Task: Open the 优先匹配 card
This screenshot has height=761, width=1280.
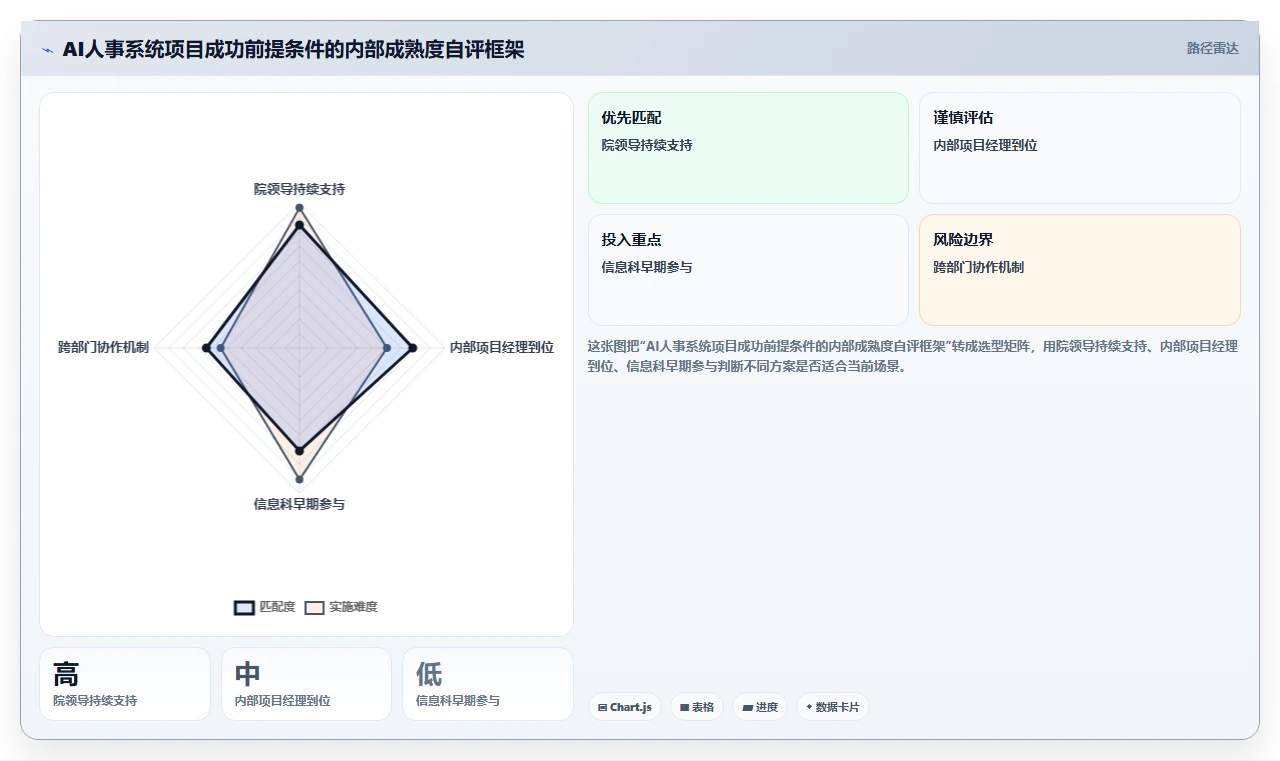Action: click(x=748, y=148)
